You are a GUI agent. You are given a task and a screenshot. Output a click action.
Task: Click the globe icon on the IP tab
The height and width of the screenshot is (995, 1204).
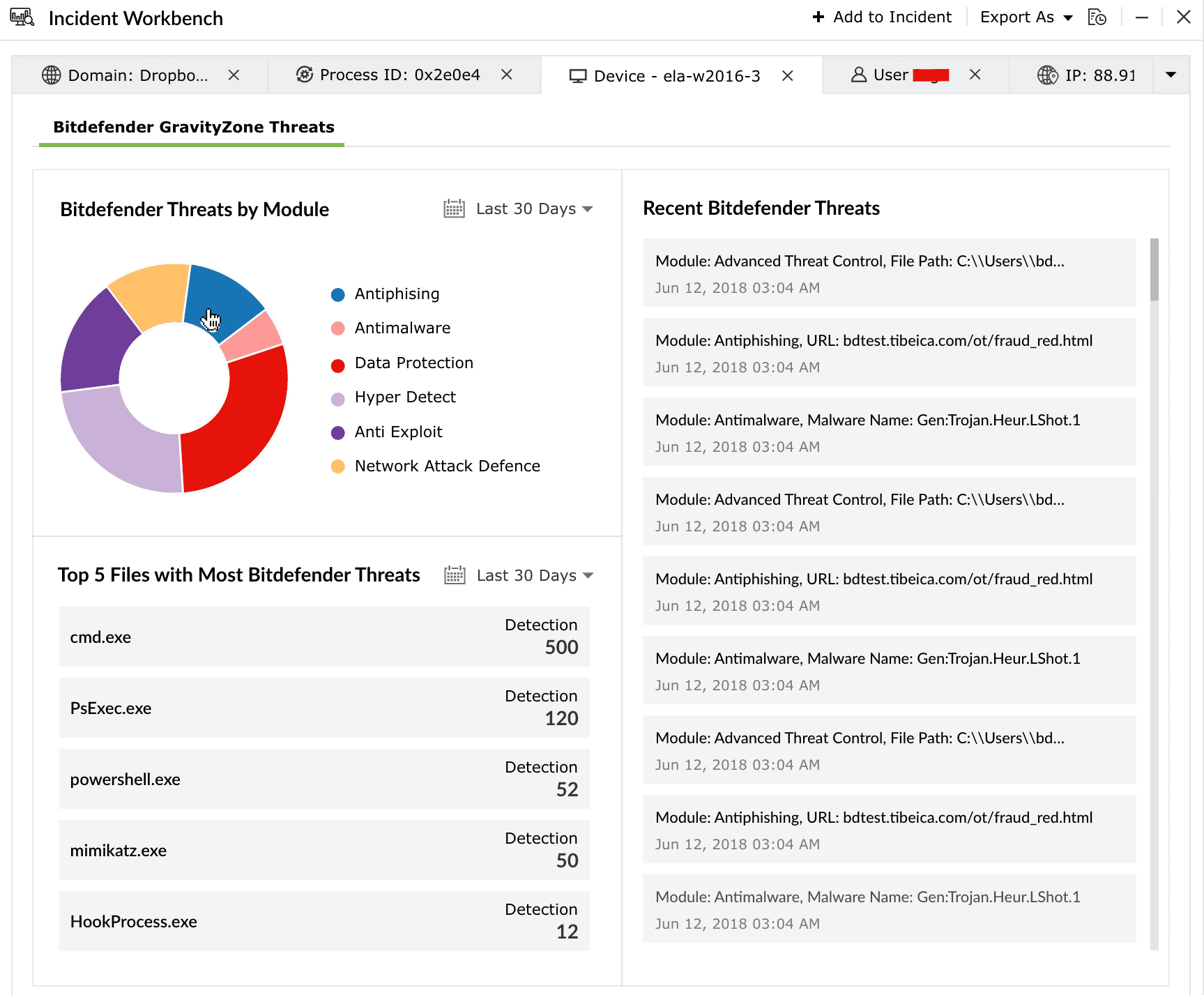[x=1048, y=75]
